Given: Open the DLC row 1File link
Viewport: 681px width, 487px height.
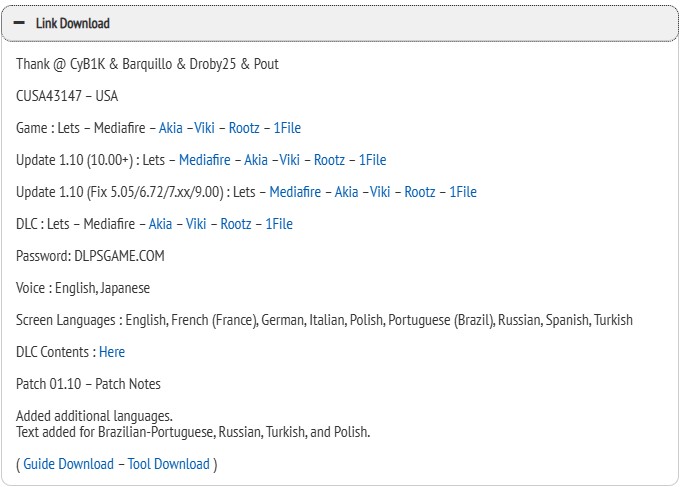Looking at the screenshot, I should 279,224.
